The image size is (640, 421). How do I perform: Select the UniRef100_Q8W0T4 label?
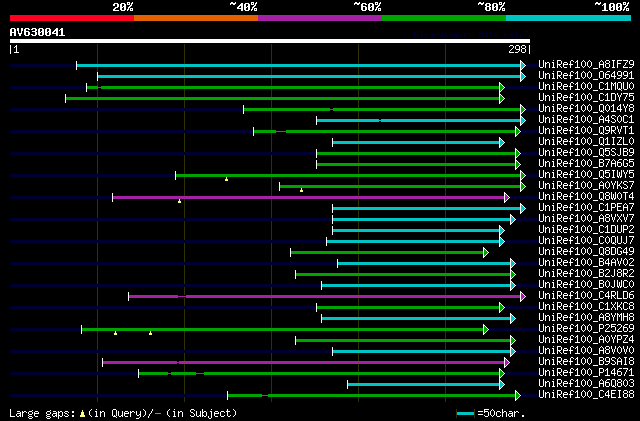click(x=586, y=196)
